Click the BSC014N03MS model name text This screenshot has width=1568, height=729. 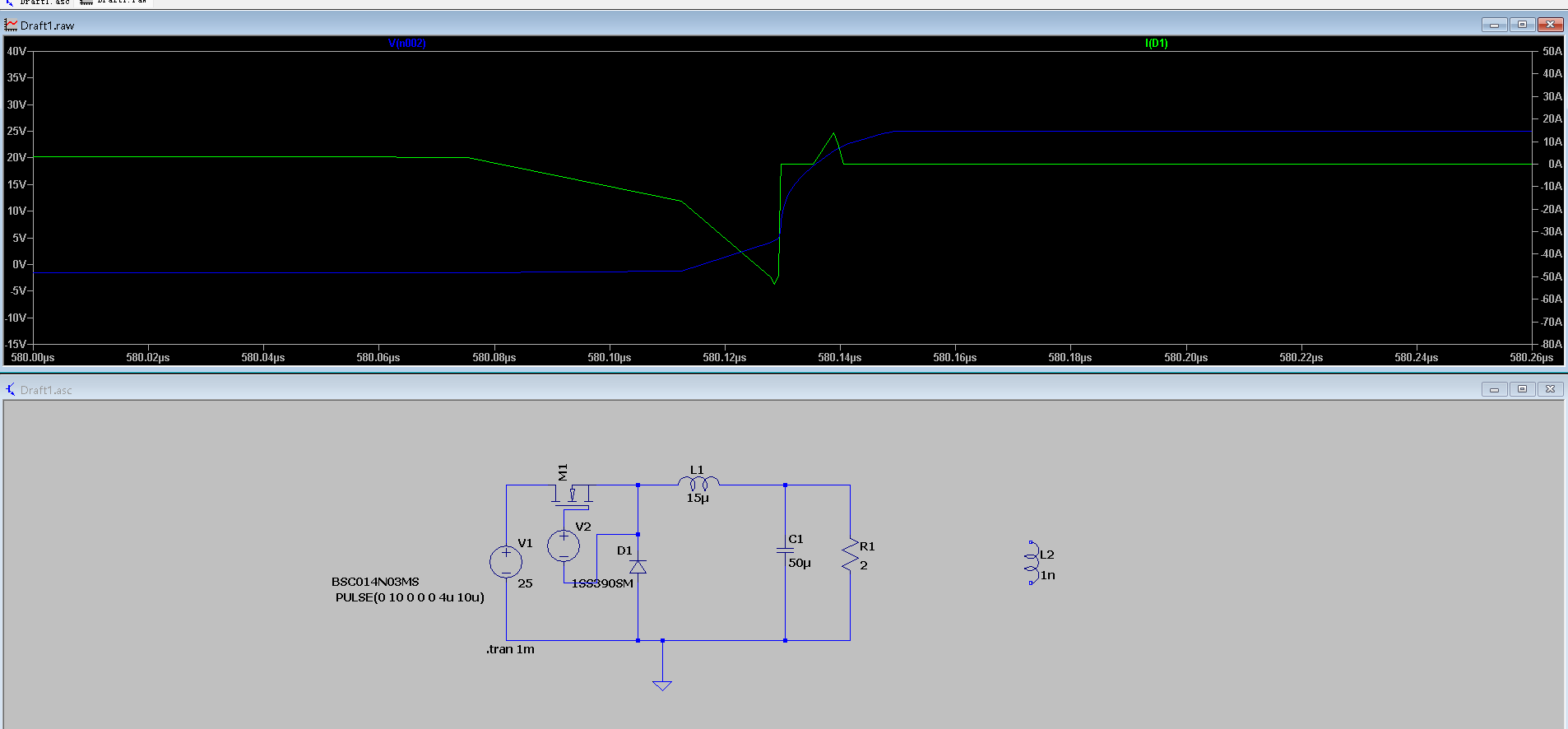tap(375, 582)
